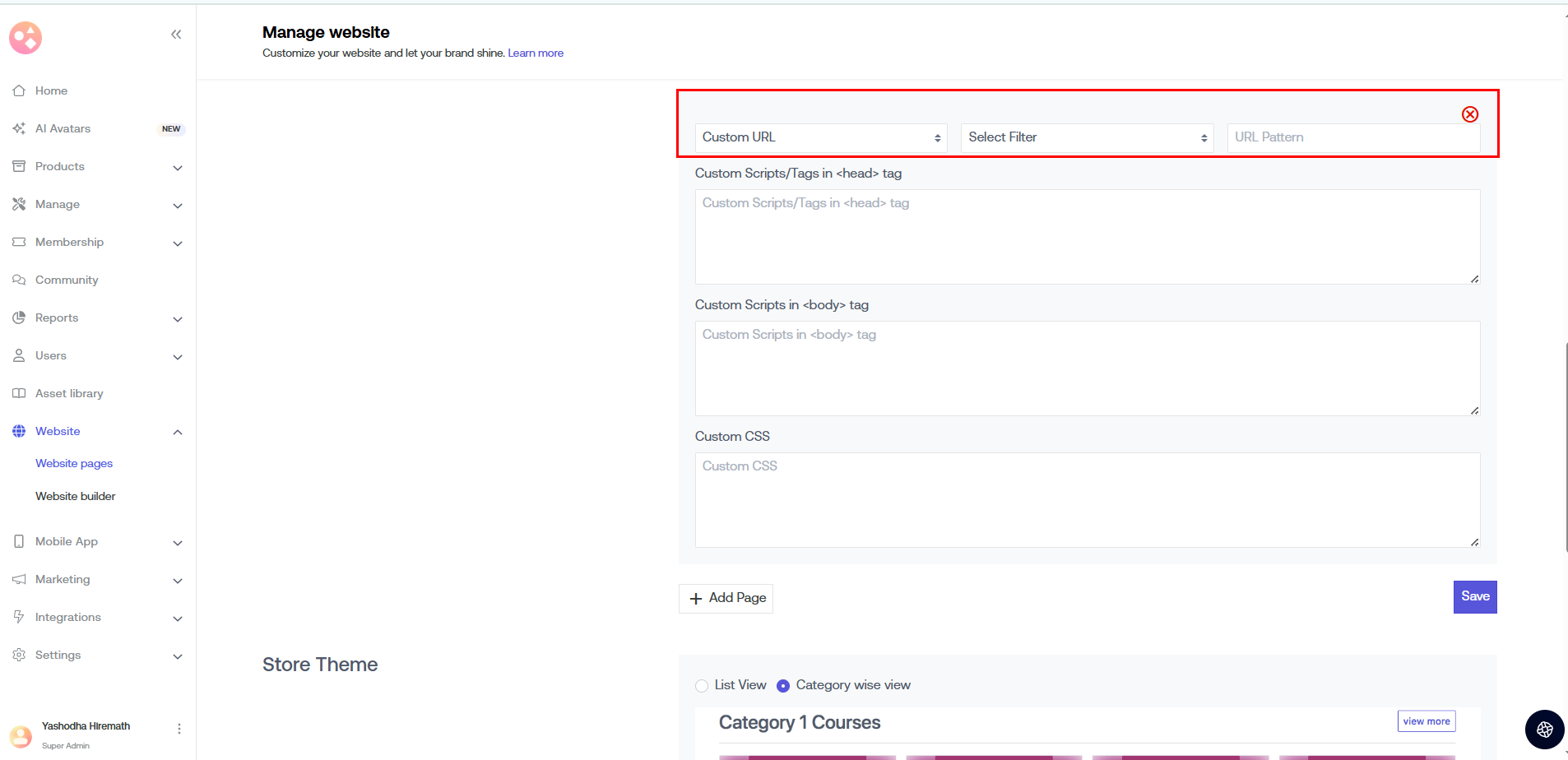Open AI Avatars sparkle icon
The image size is (1568, 760).
coord(19,128)
